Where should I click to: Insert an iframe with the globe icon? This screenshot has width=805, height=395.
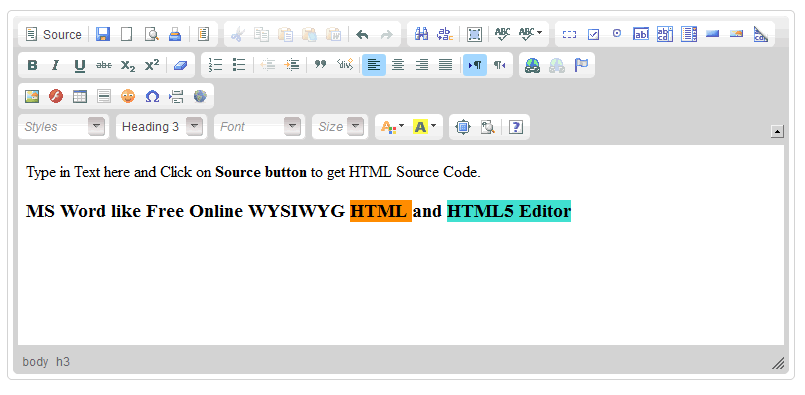[200, 96]
